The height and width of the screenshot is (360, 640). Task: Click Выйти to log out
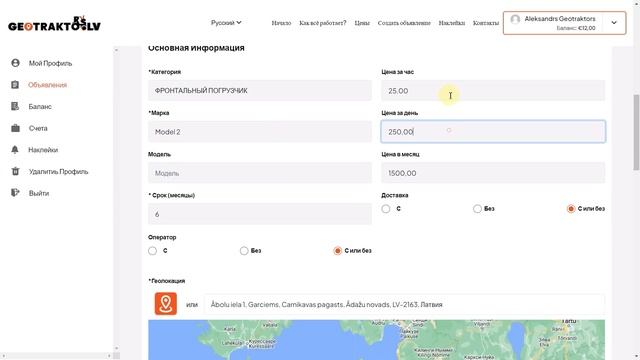(39, 193)
